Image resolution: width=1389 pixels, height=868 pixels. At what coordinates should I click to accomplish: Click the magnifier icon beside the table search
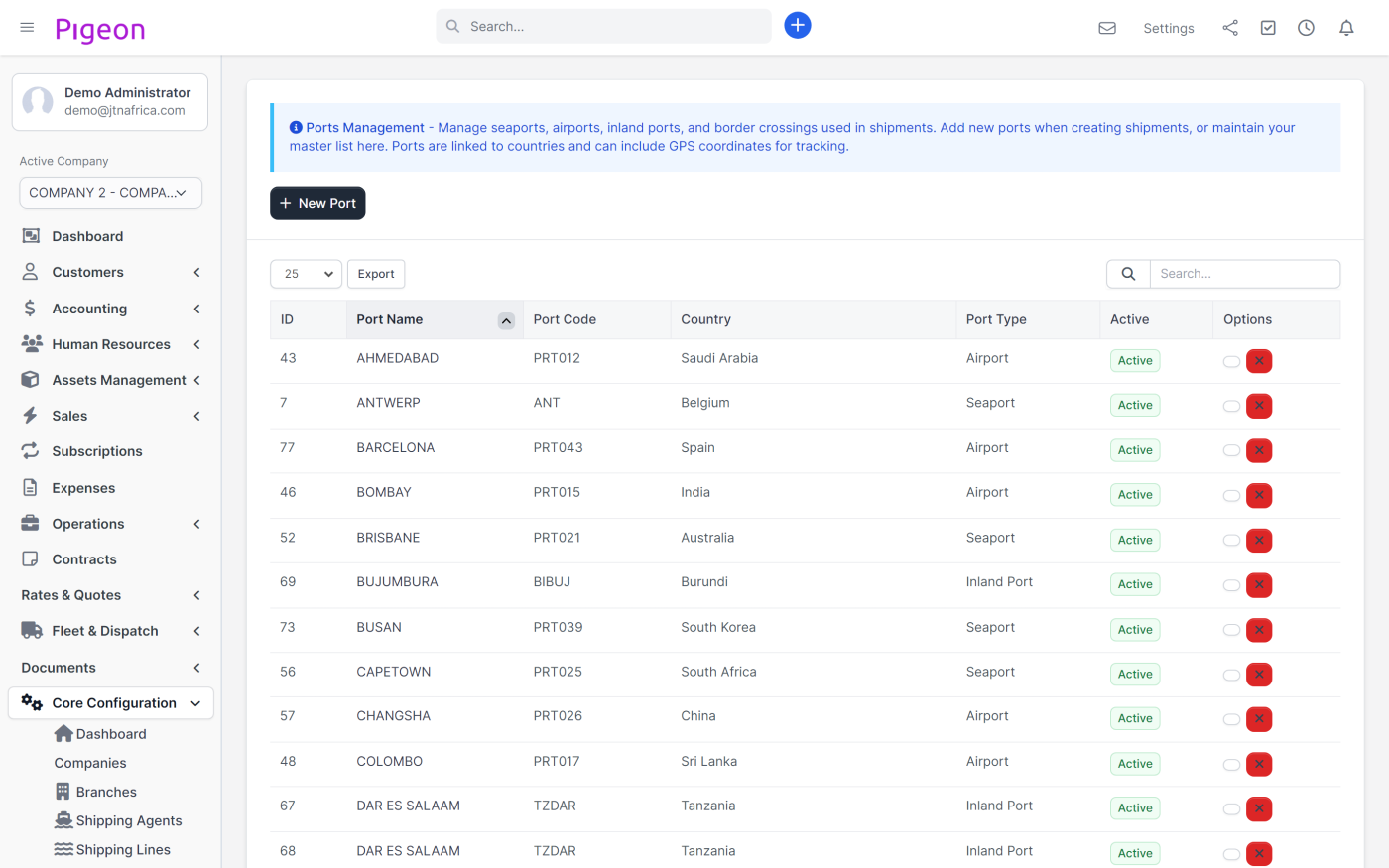click(1128, 274)
